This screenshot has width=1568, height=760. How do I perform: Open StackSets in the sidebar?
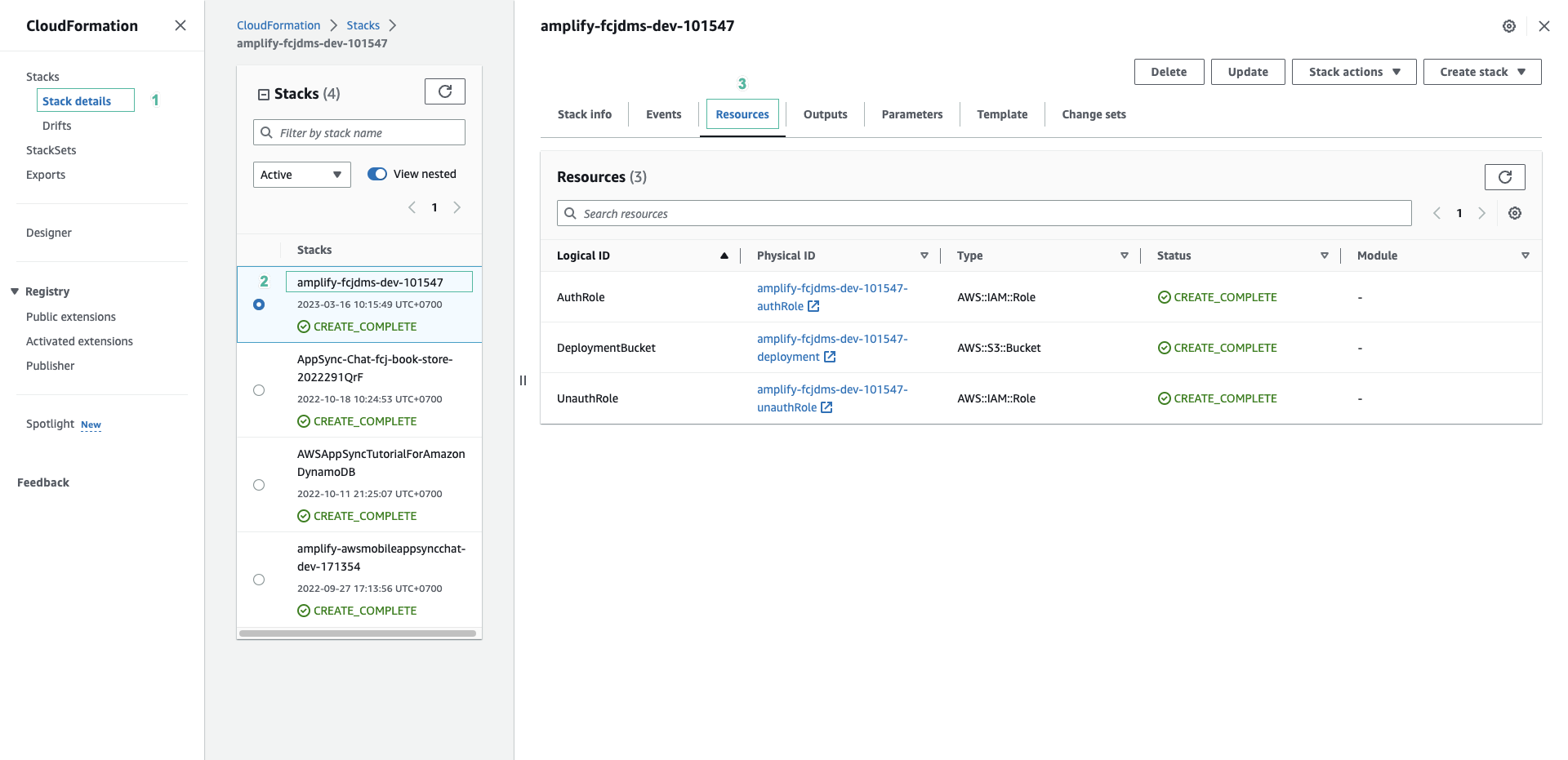point(51,150)
